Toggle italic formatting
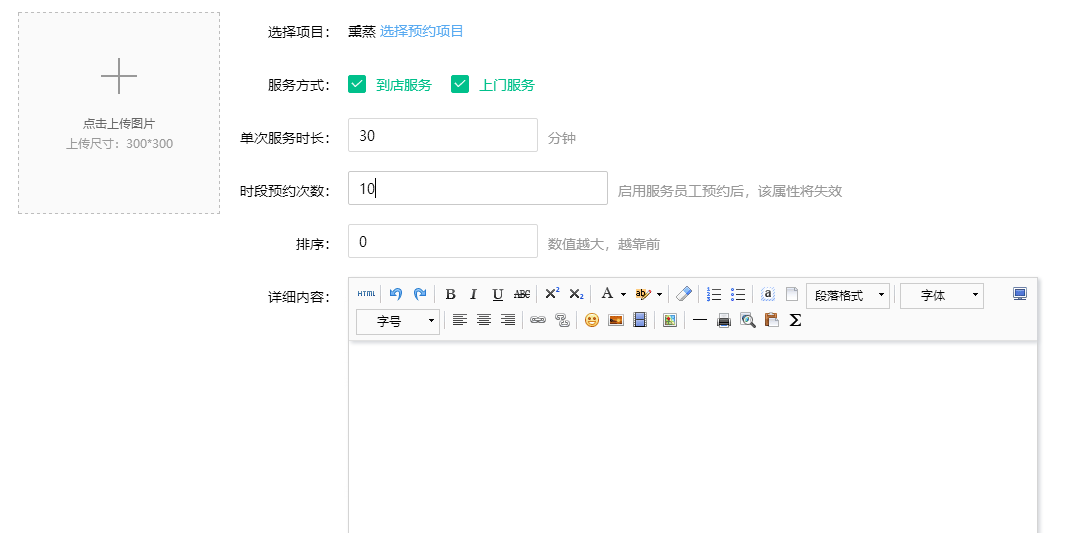 473,295
